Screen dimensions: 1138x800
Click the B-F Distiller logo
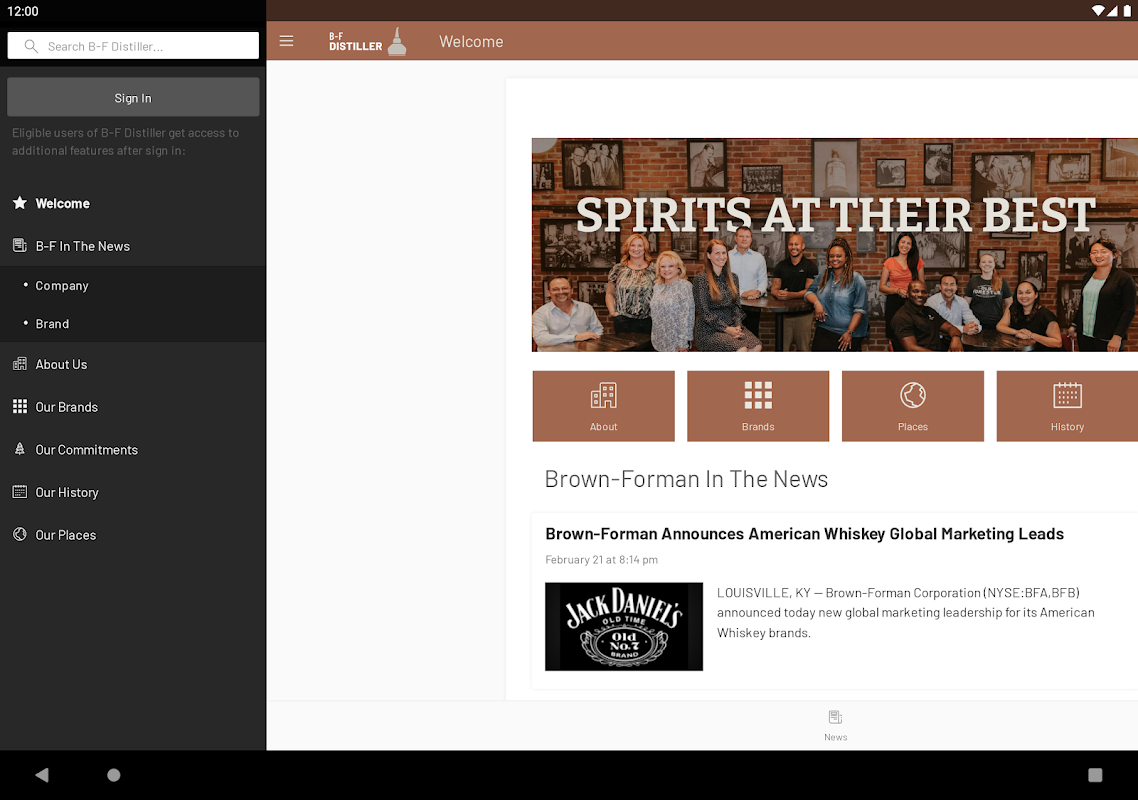tap(367, 41)
